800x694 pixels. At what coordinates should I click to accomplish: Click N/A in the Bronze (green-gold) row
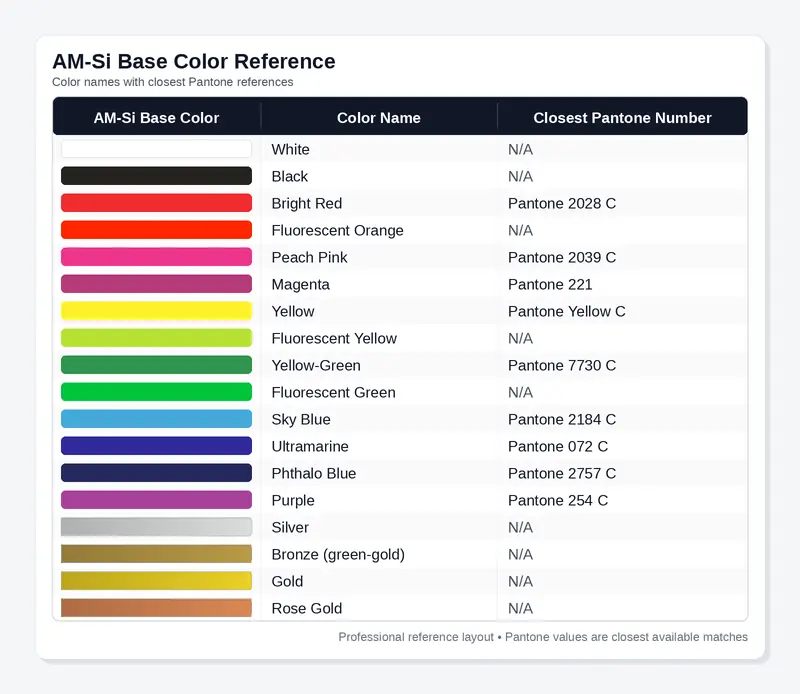click(520, 555)
